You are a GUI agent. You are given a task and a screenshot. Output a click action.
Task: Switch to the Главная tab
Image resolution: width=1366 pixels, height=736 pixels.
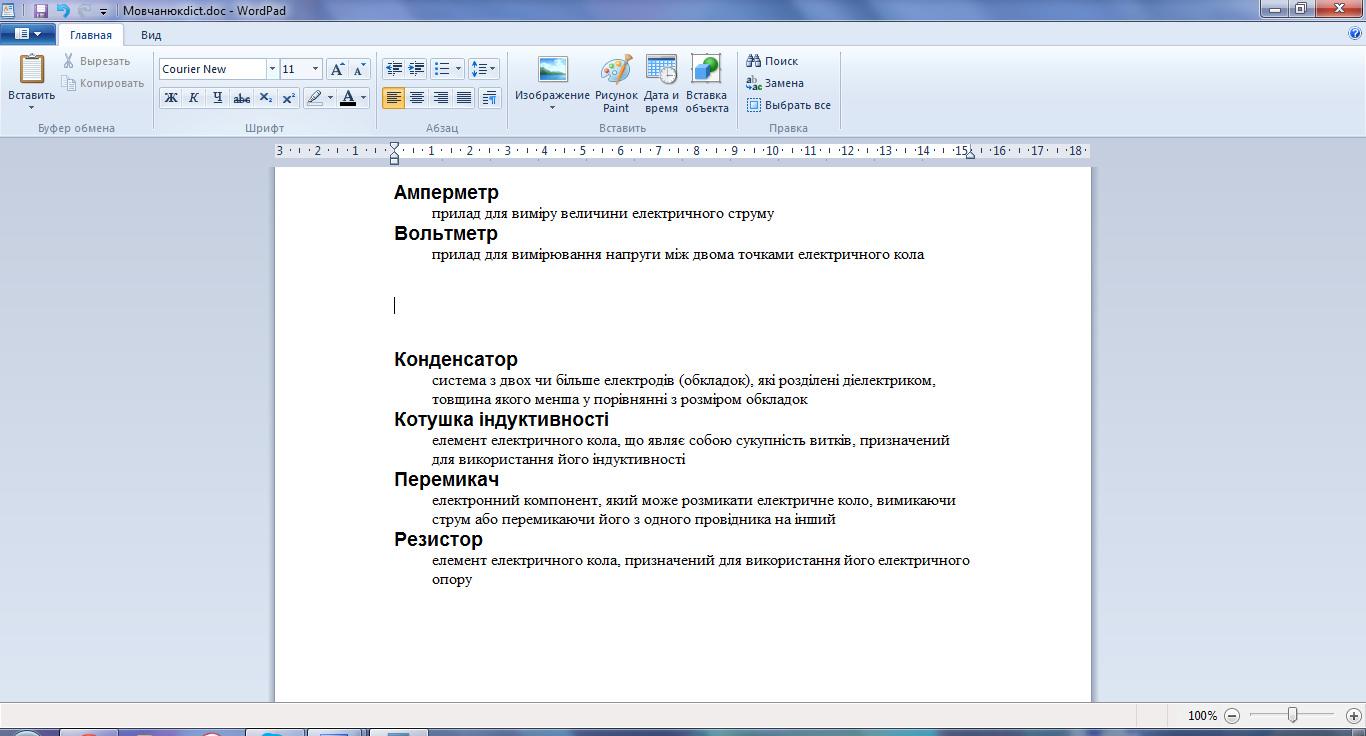[x=91, y=34]
